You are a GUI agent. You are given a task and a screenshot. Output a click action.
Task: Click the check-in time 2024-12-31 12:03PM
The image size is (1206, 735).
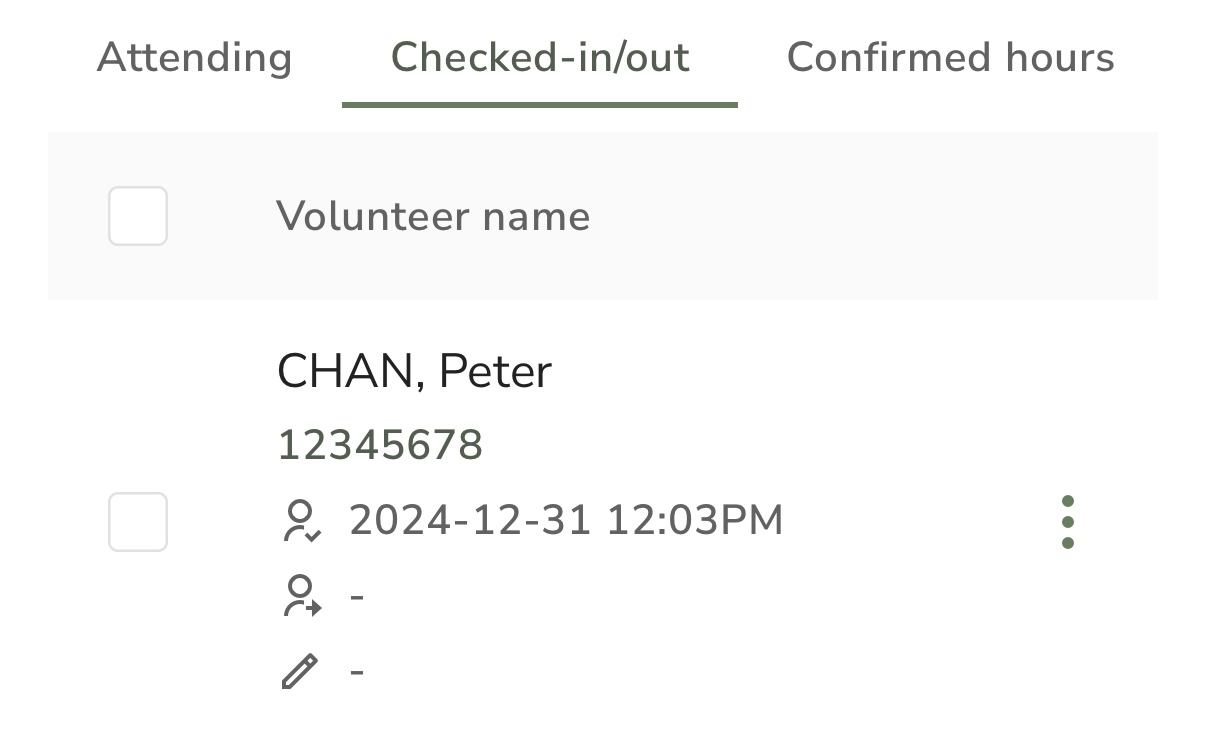point(566,521)
